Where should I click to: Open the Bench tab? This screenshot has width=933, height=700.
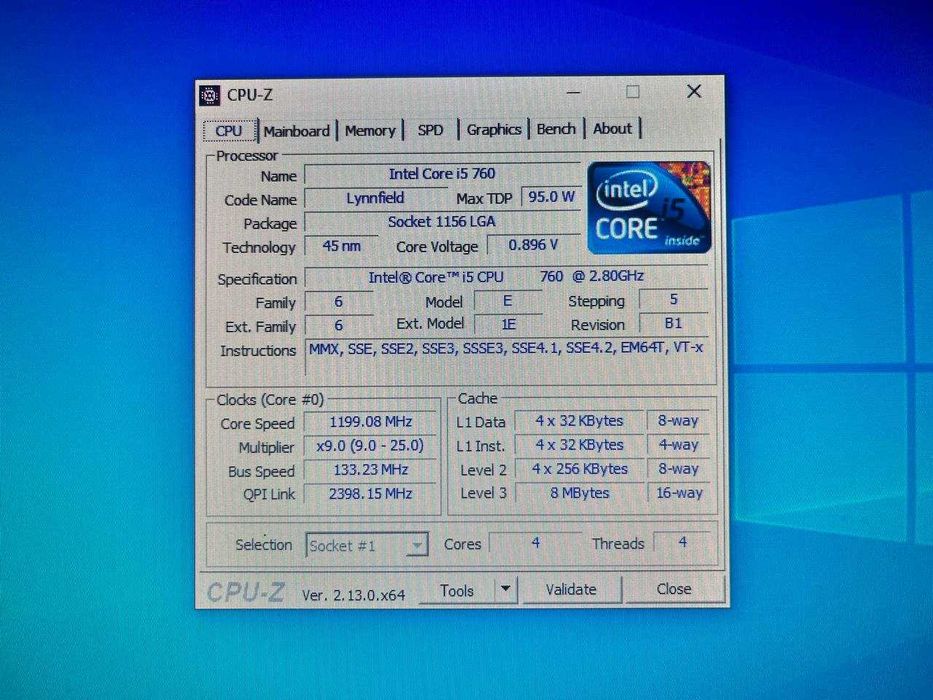tap(556, 129)
